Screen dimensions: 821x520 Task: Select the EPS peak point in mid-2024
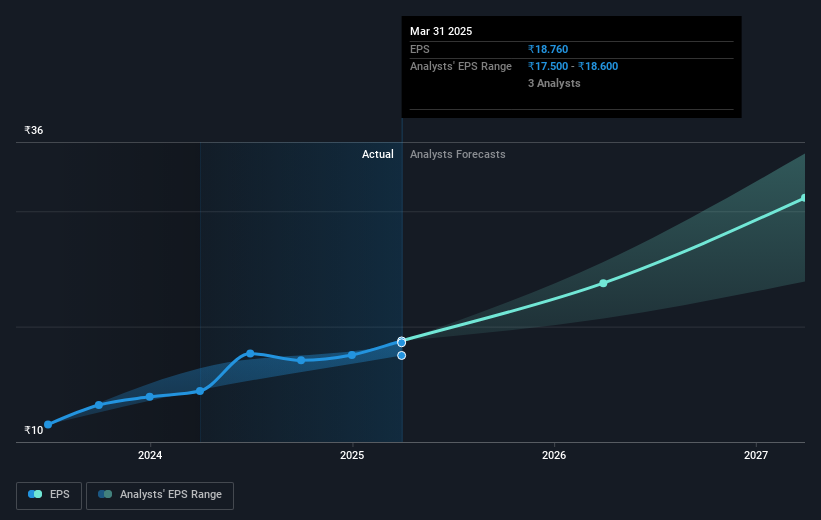pyautogui.click(x=250, y=353)
